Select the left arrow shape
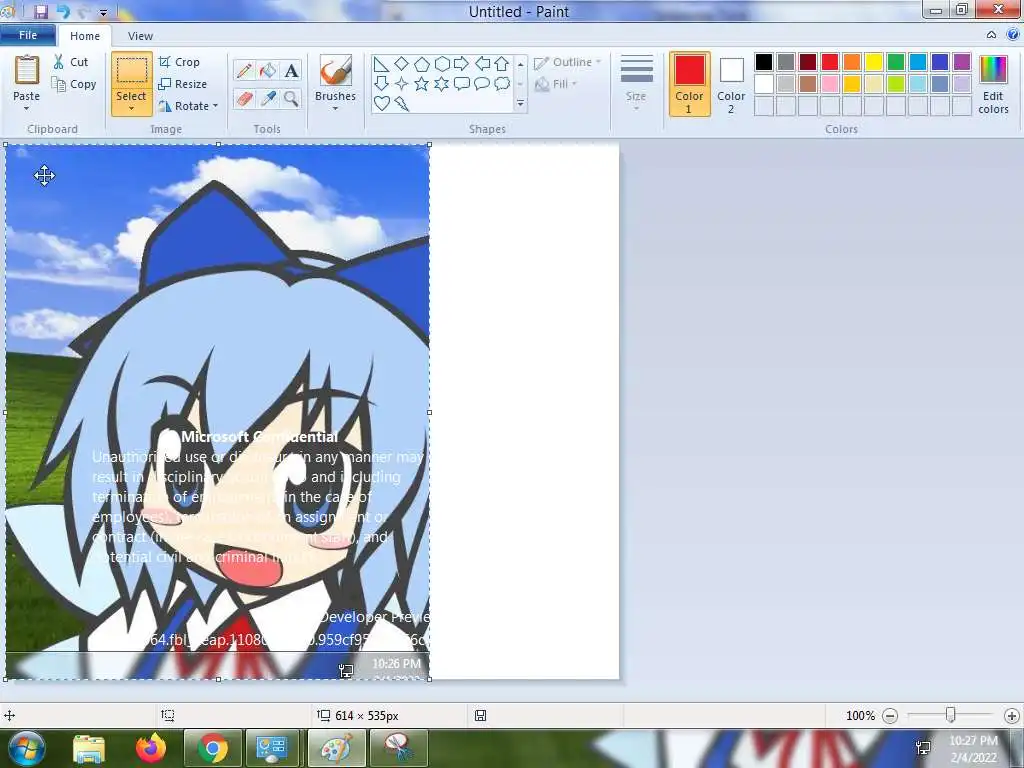The height and width of the screenshot is (768, 1024). point(482,63)
